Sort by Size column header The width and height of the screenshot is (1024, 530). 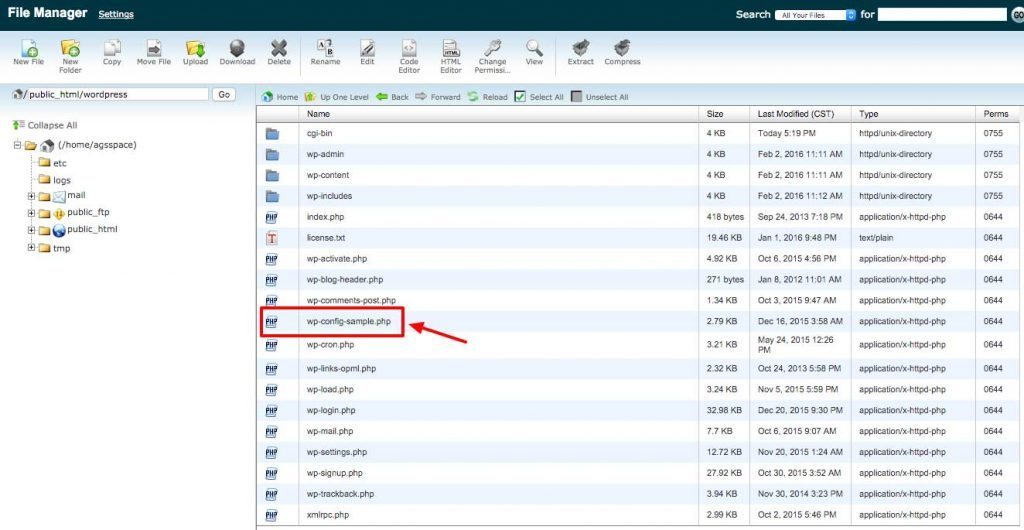coord(714,114)
